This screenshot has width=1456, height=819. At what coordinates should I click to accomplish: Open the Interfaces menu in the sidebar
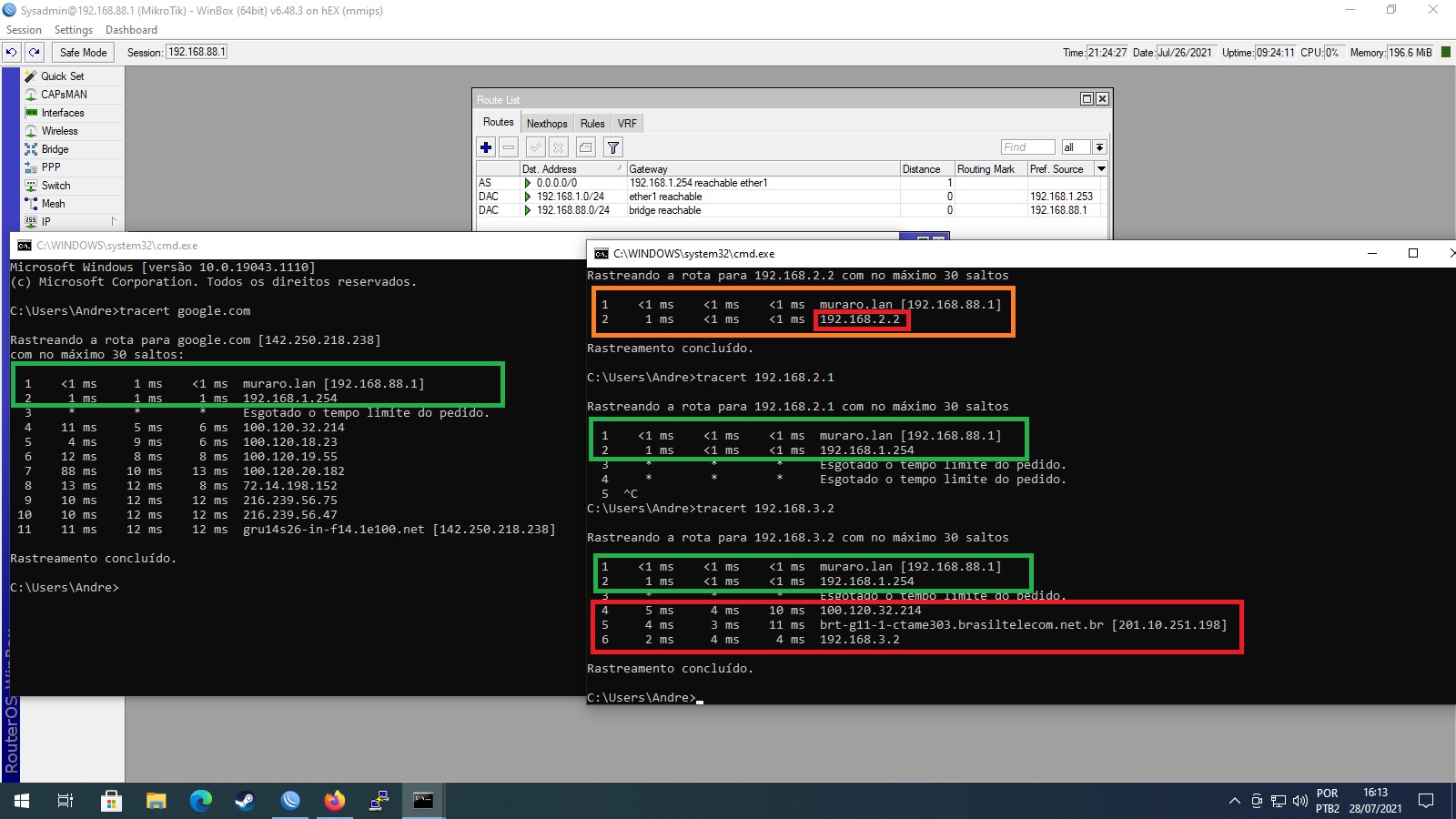[63, 113]
